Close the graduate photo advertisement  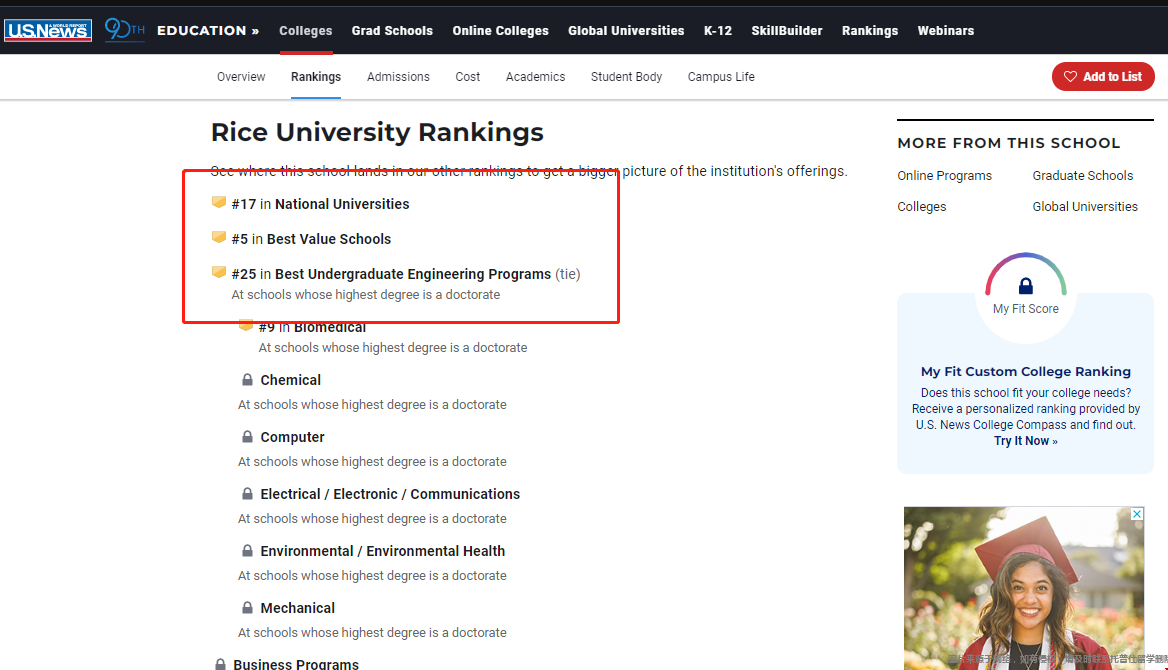point(1137,514)
